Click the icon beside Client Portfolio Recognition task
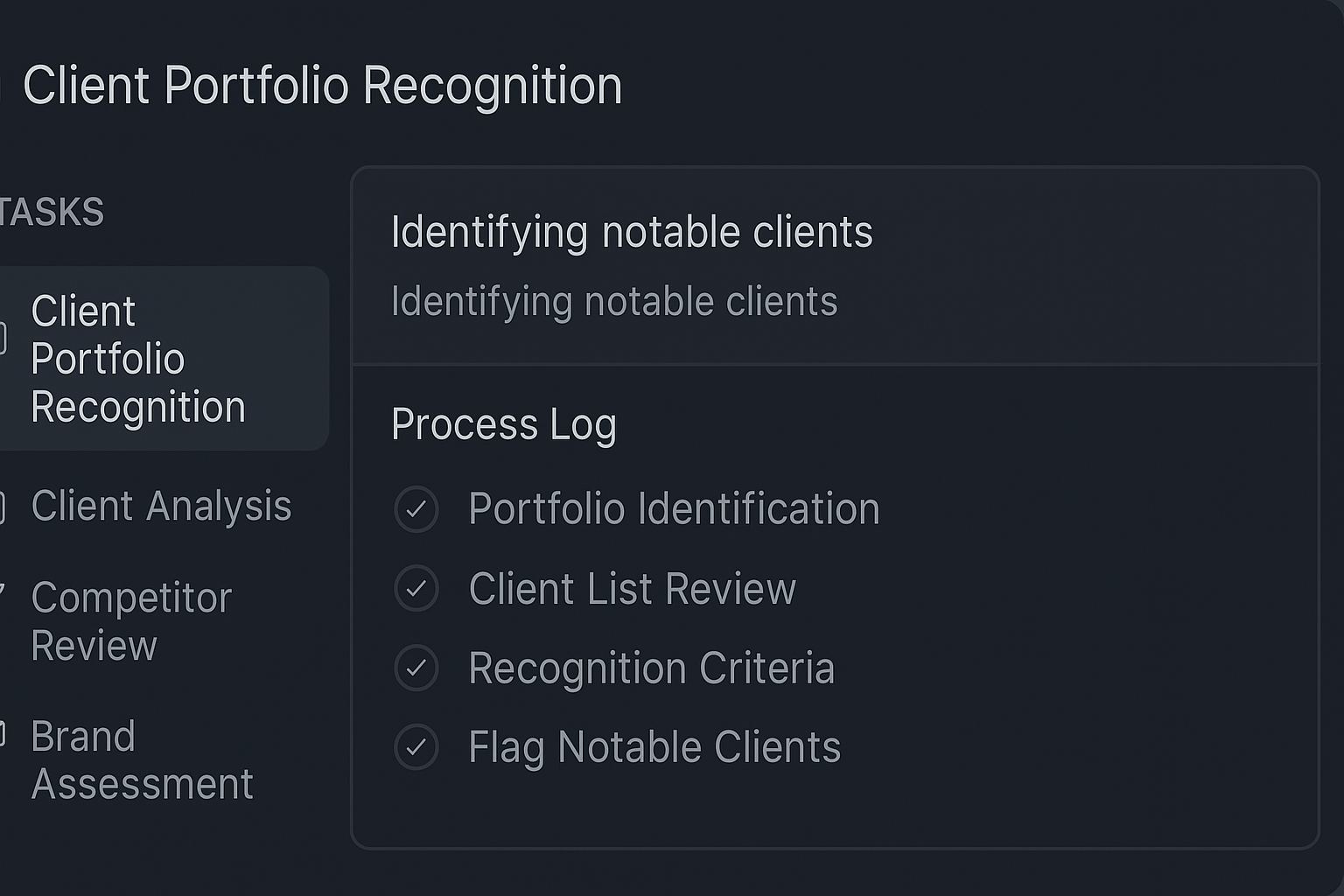Viewport: 1344px width, 896px height. (3, 338)
